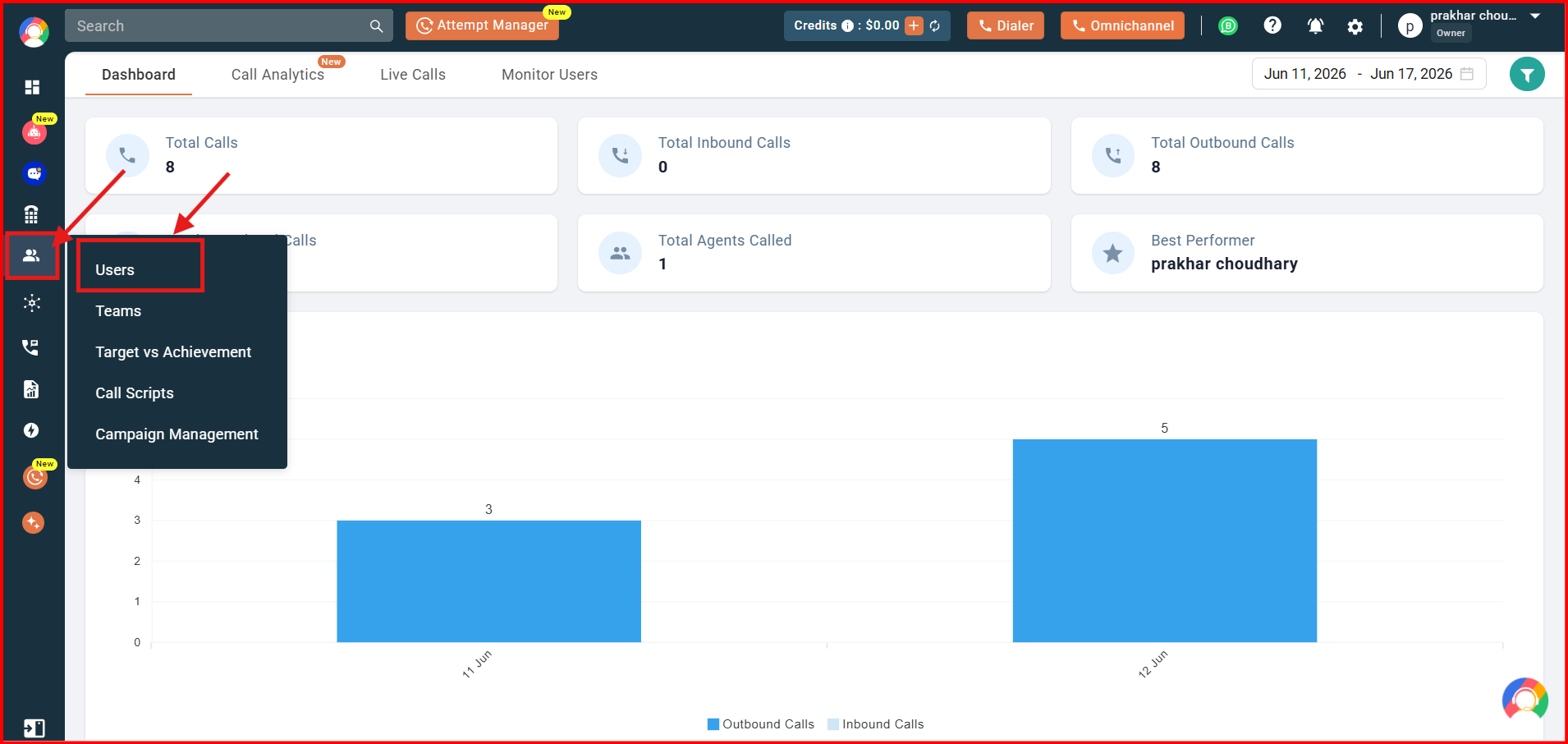Click the credits info icon
The width and height of the screenshot is (1568, 744).
coord(847,26)
